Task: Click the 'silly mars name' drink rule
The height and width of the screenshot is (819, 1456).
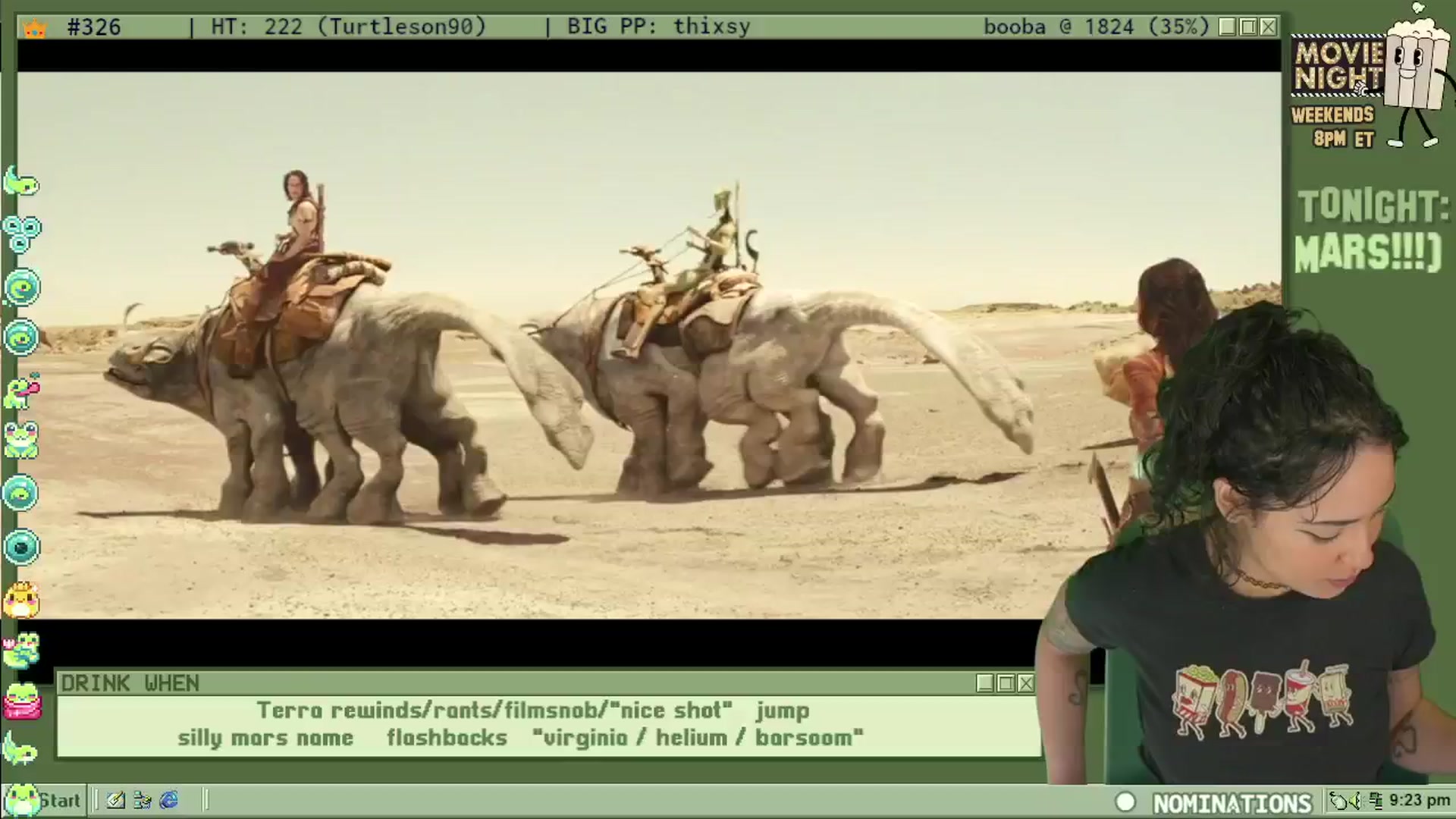Action: pyautogui.click(x=265, y=738)
